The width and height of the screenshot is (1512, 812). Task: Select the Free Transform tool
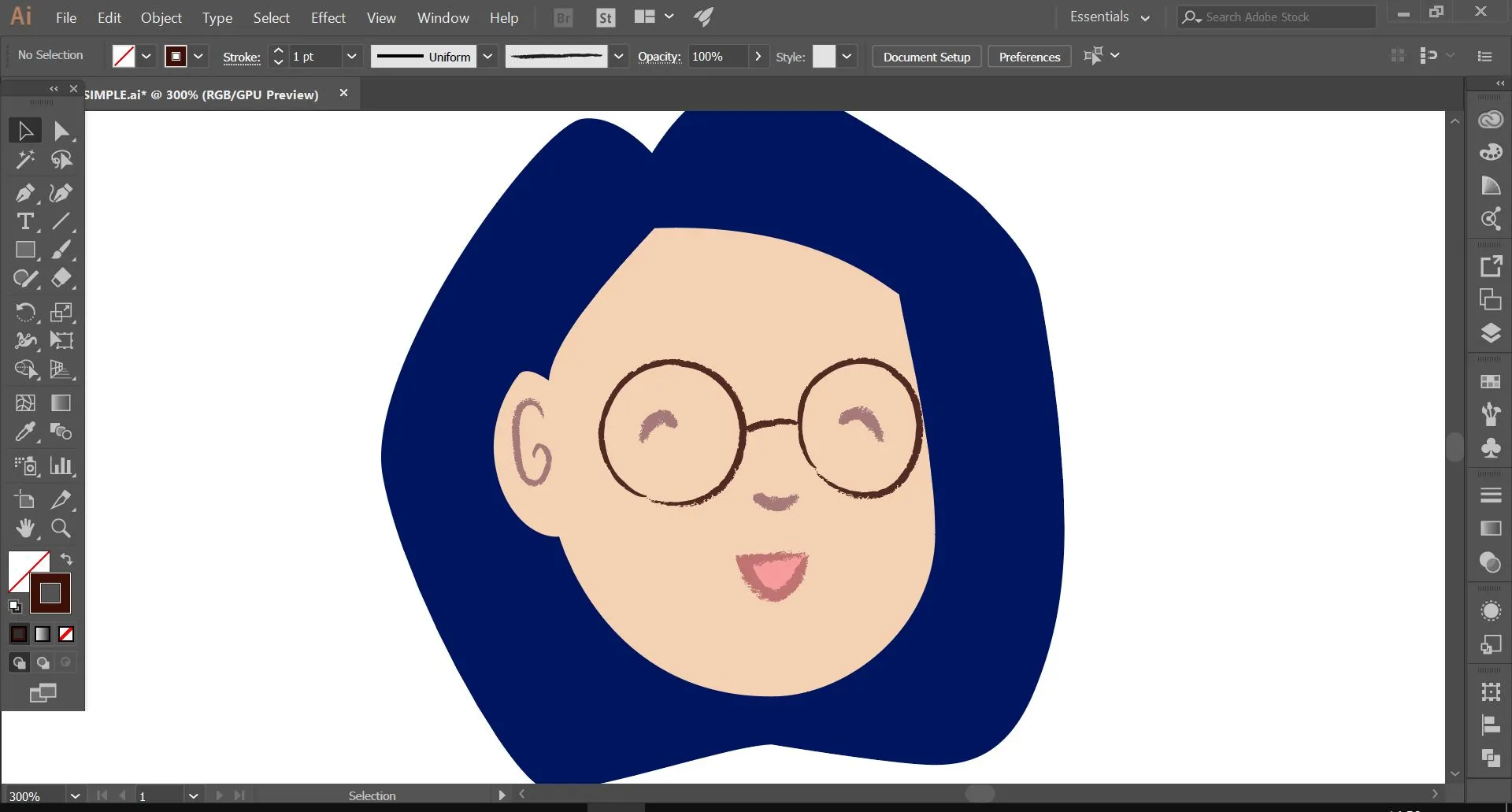click(x=61, y=340)
